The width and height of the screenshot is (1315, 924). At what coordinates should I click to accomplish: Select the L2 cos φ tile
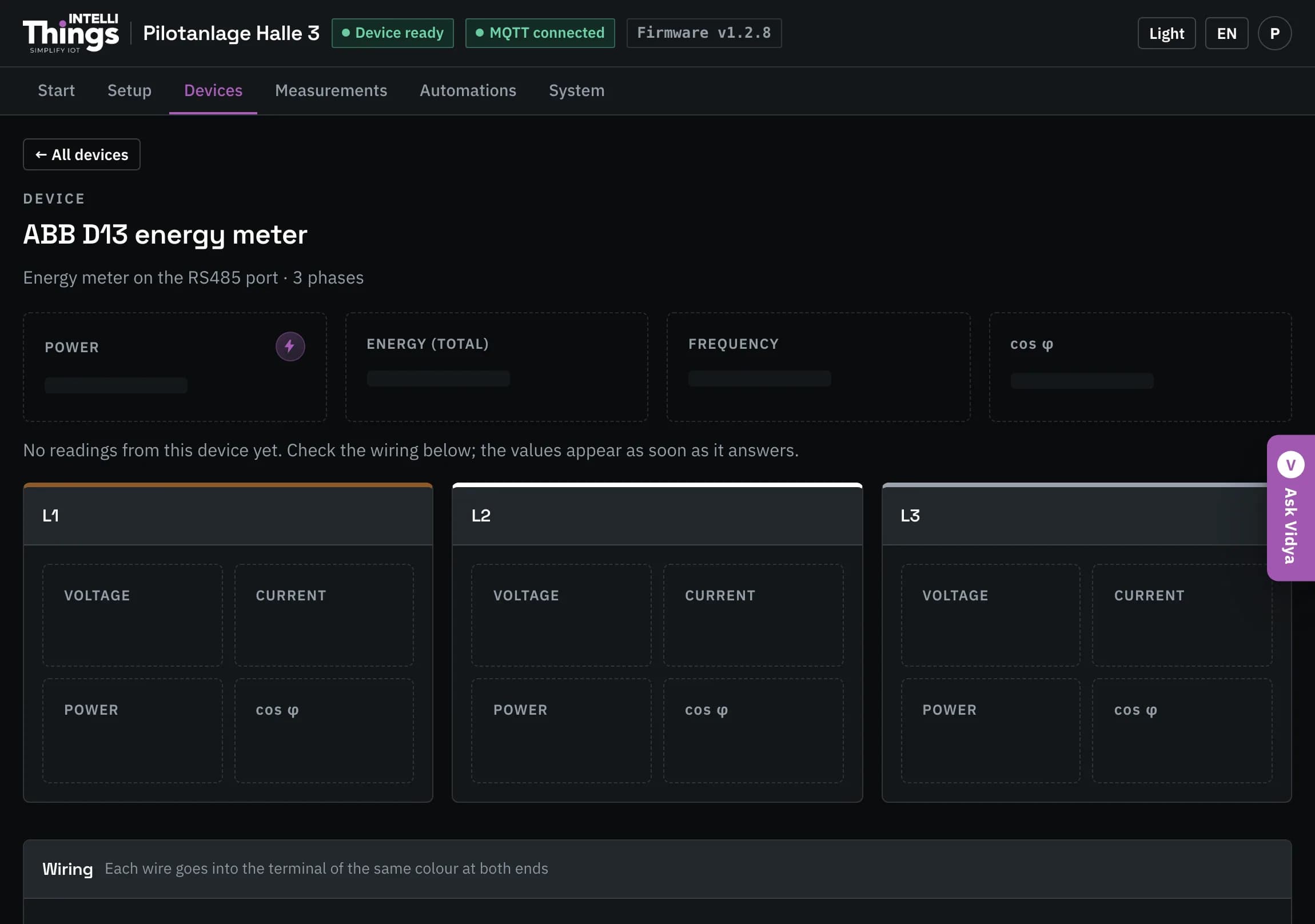click(753, 731)
